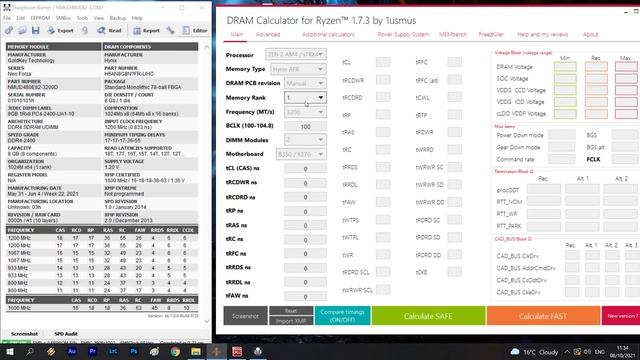
Task: Open the Help and my reviews tab
Action: 542,35
